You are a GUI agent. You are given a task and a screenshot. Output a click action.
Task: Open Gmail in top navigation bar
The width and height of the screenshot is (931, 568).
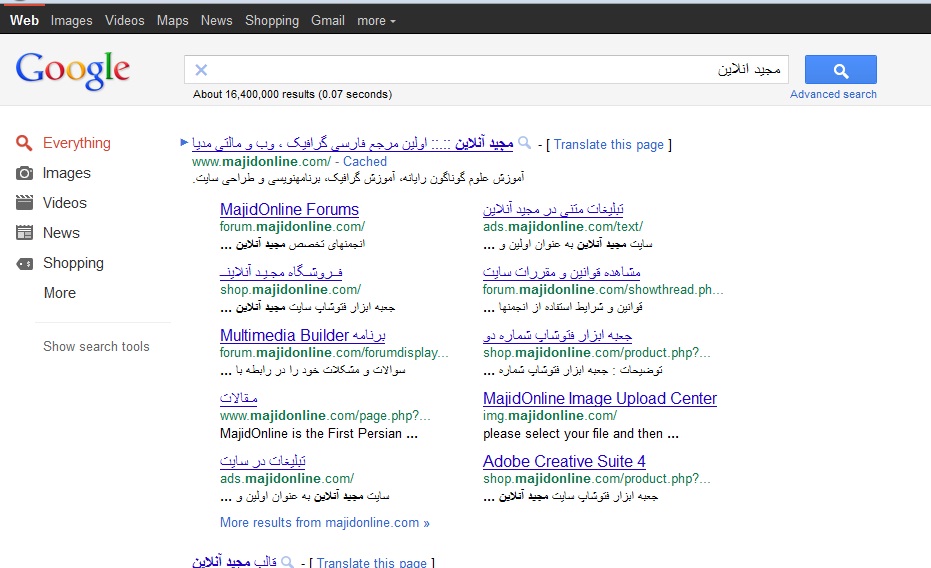coord(328,20)
